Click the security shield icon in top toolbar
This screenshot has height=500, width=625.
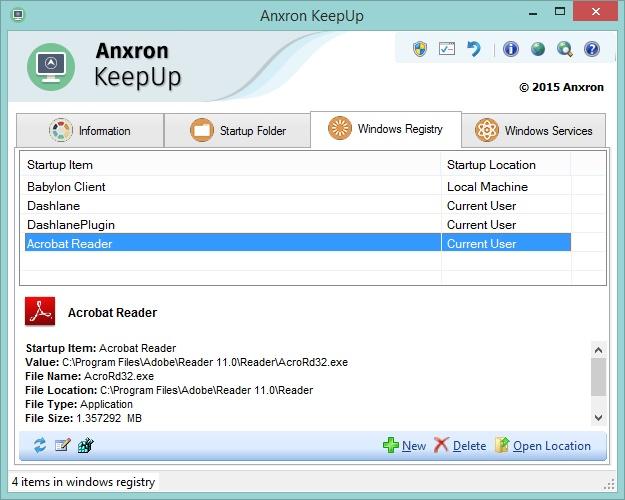click(420, 49)
